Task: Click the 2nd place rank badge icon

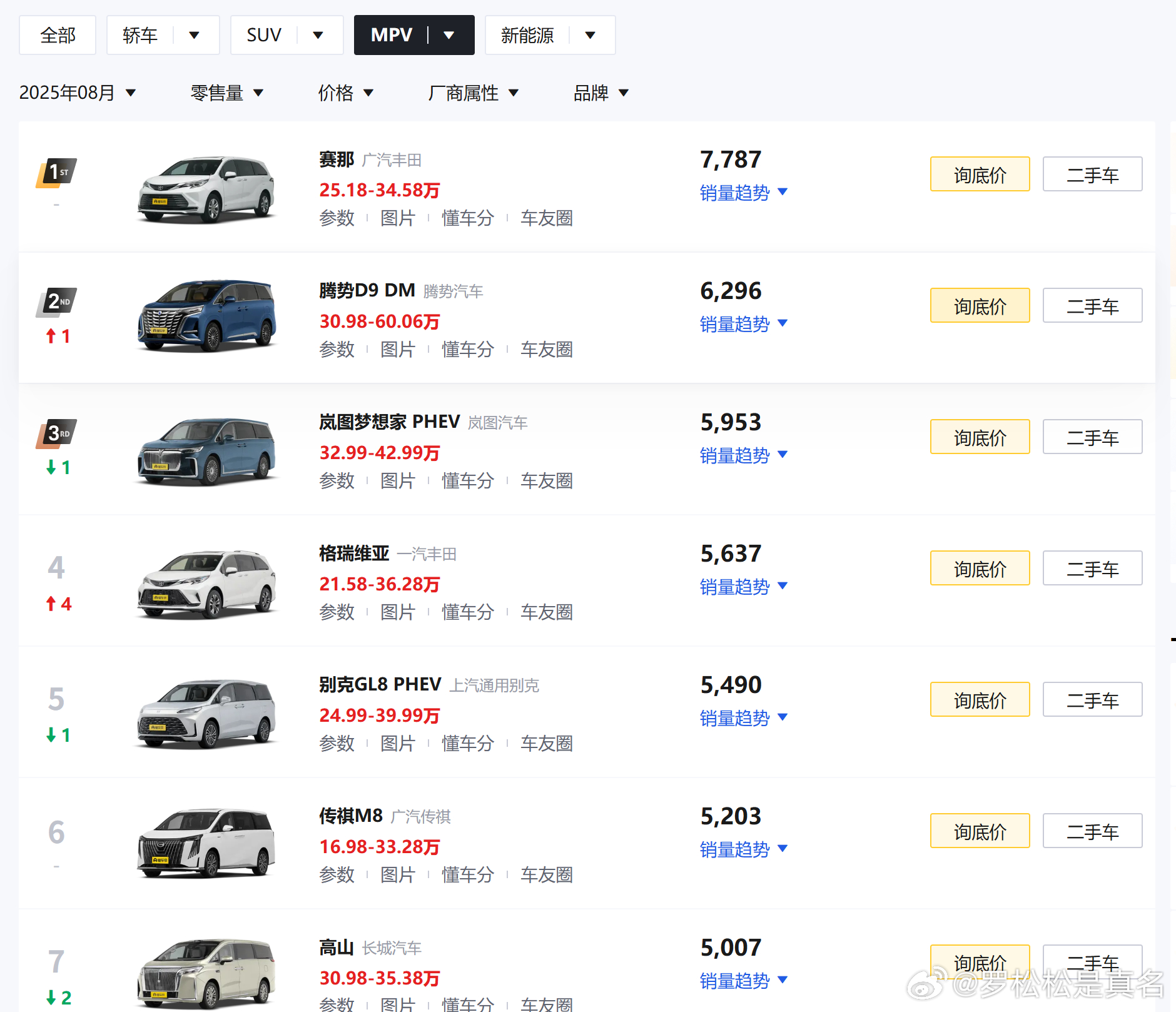Action: [x=56, y=303]
